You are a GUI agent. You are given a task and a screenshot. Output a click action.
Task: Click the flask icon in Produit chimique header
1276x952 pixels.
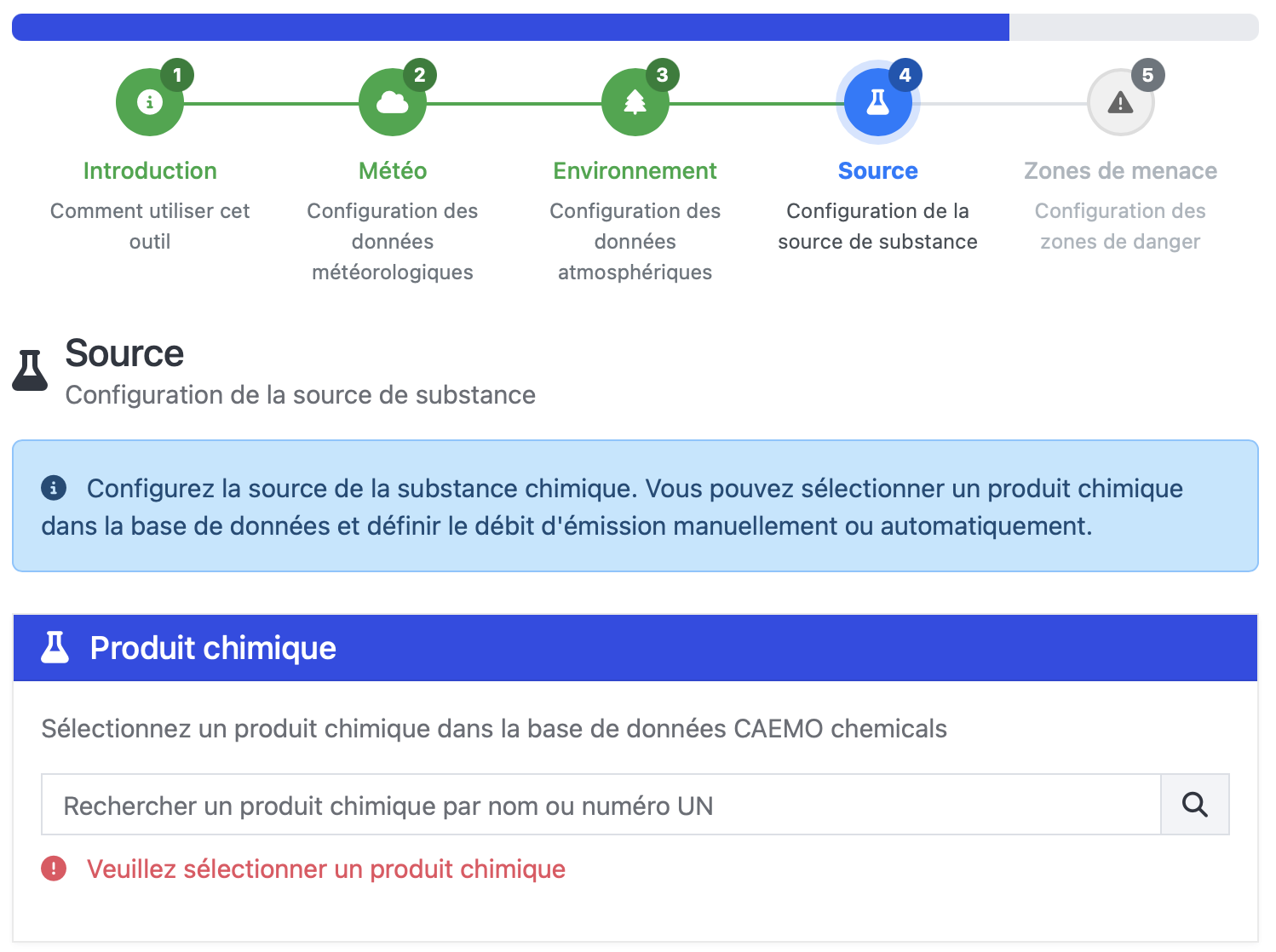click(x=55, y=648)
